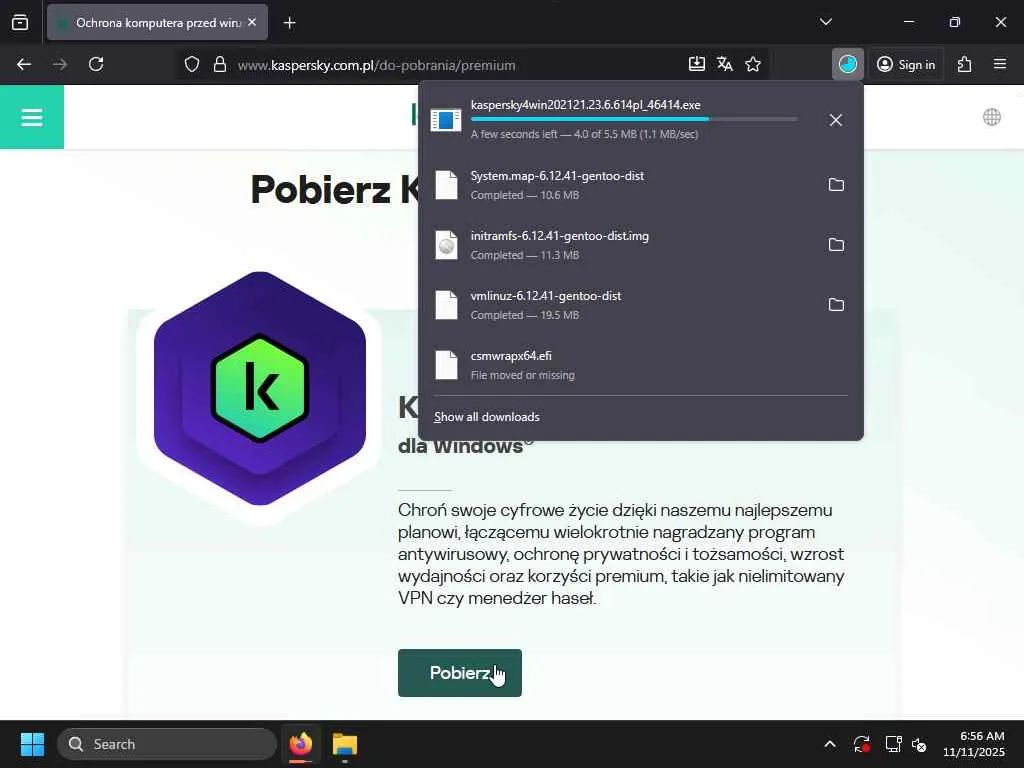
Task: Open the System.map-6.12.41-gentoo-dist download
Action: pyautogui.click(x=620, y=185)
